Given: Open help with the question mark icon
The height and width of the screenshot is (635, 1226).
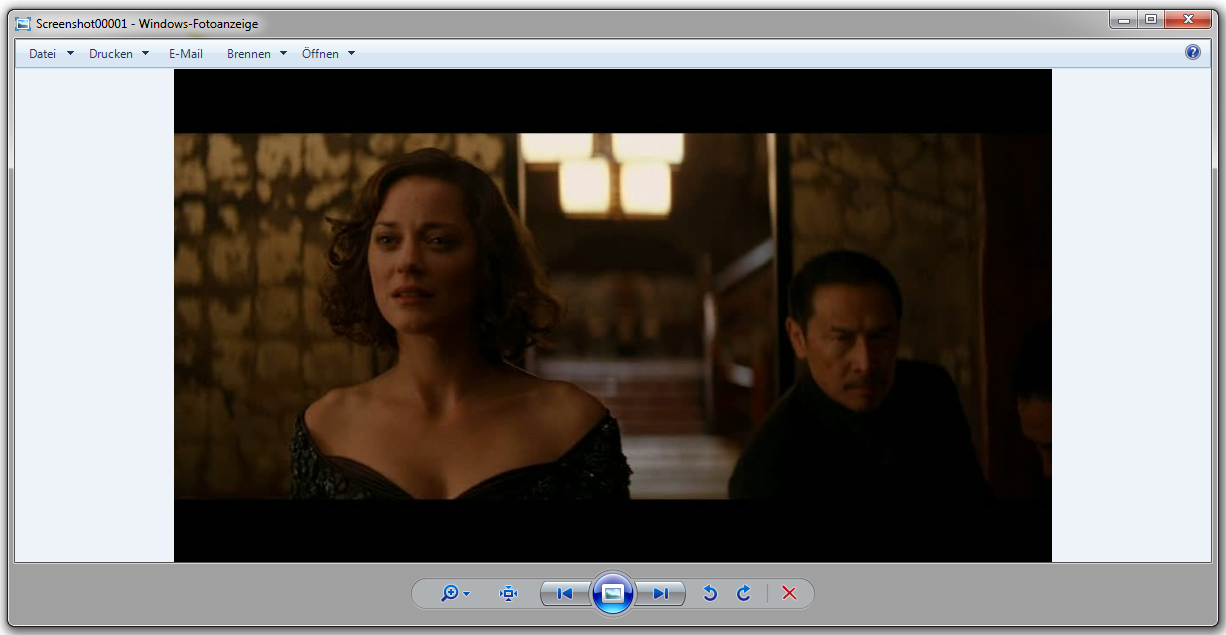Looking at the screenshot, I should click(x=1193, y=52).
